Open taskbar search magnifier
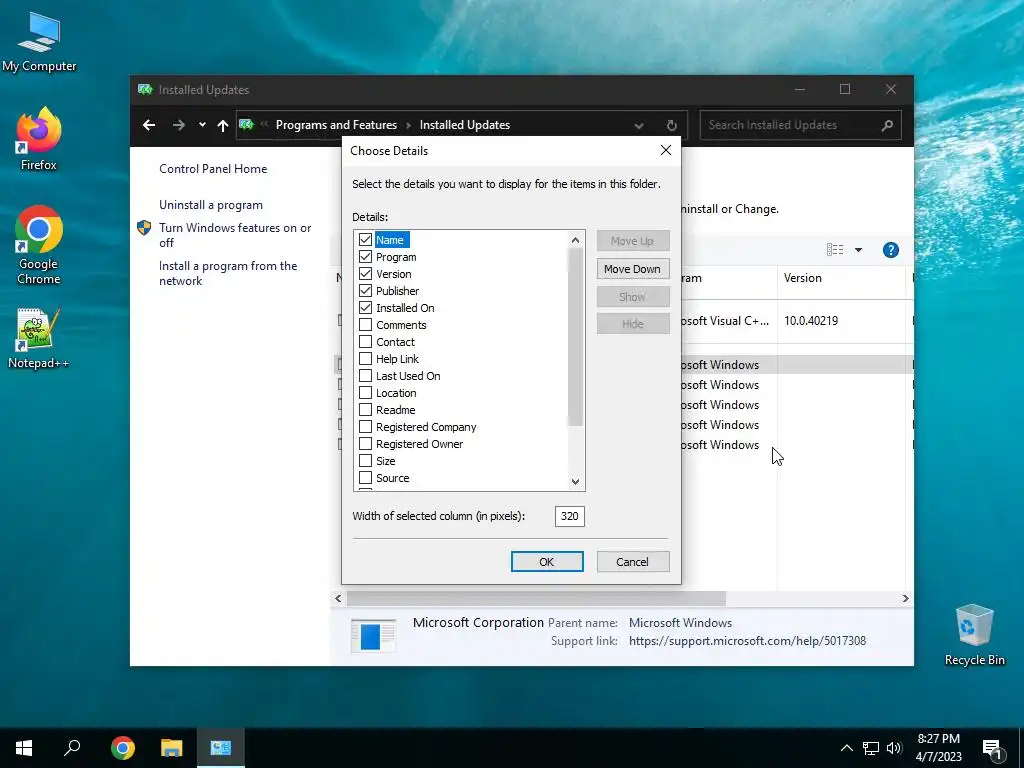This screenshot has height=768, width=1024. click(x=72, y=748)
